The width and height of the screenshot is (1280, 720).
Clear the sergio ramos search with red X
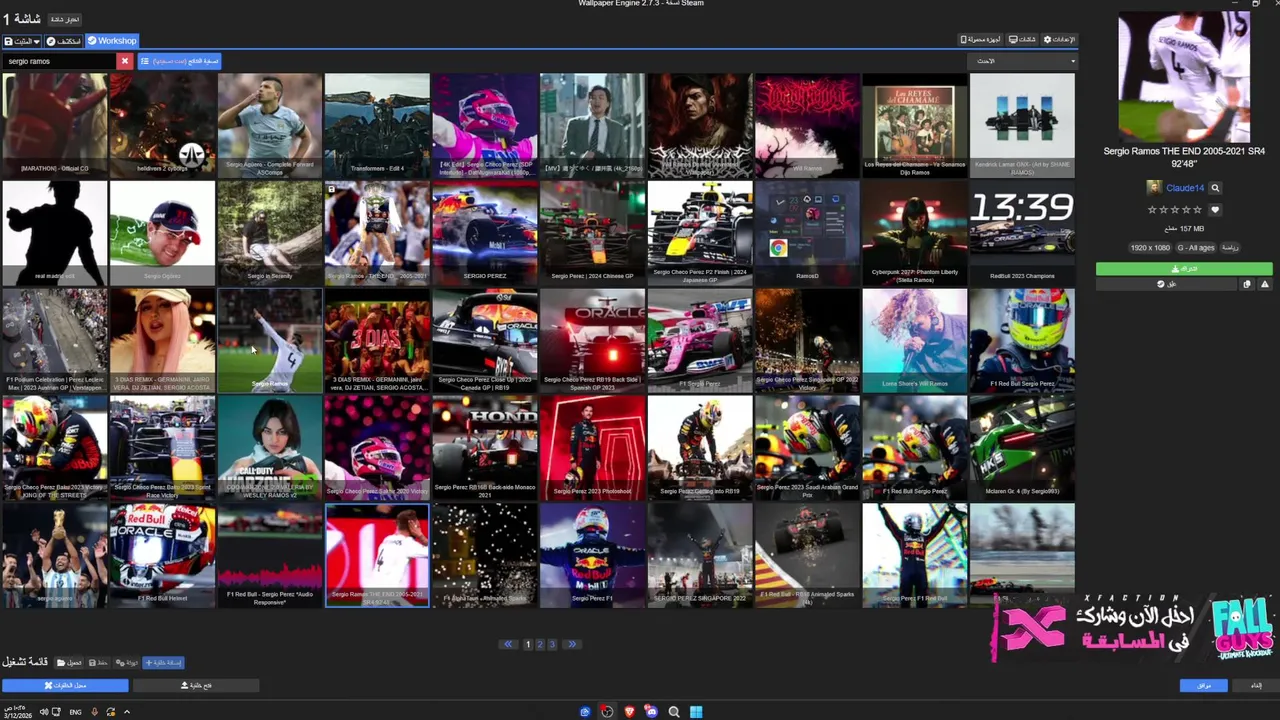tap(125, 61)
